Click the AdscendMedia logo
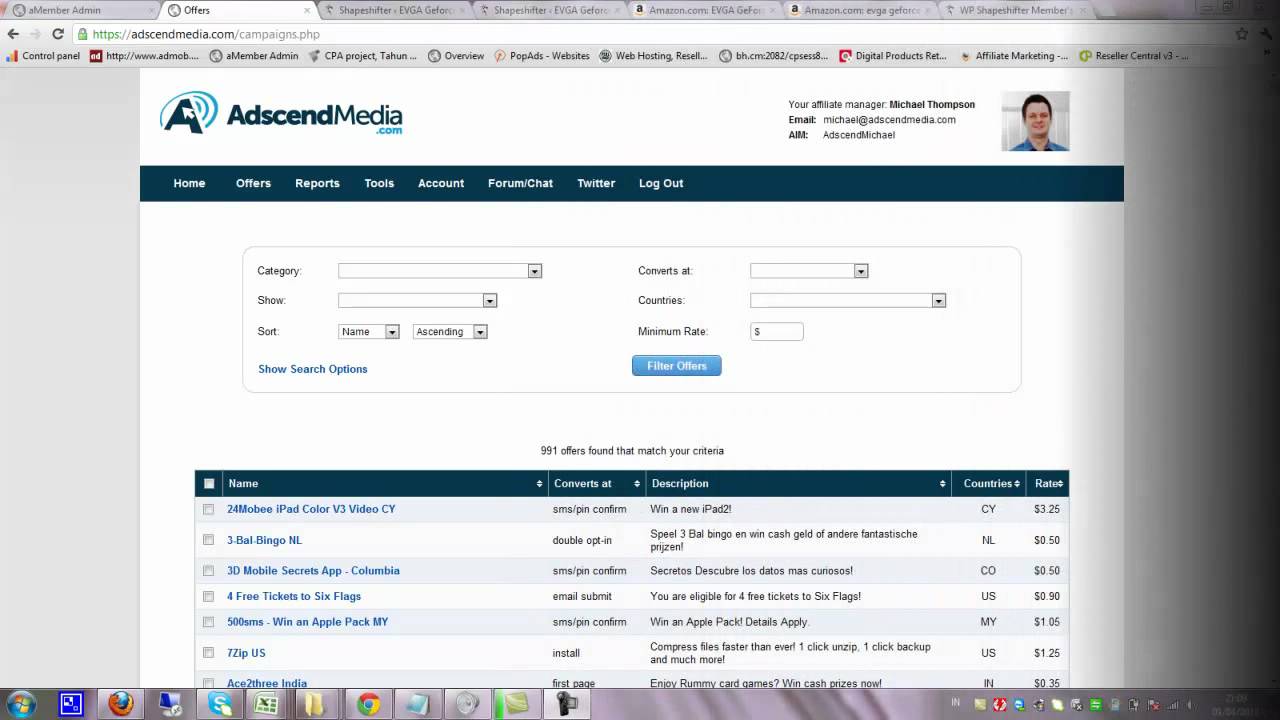This screenshot has width=1280, height=720. (281, 113)
